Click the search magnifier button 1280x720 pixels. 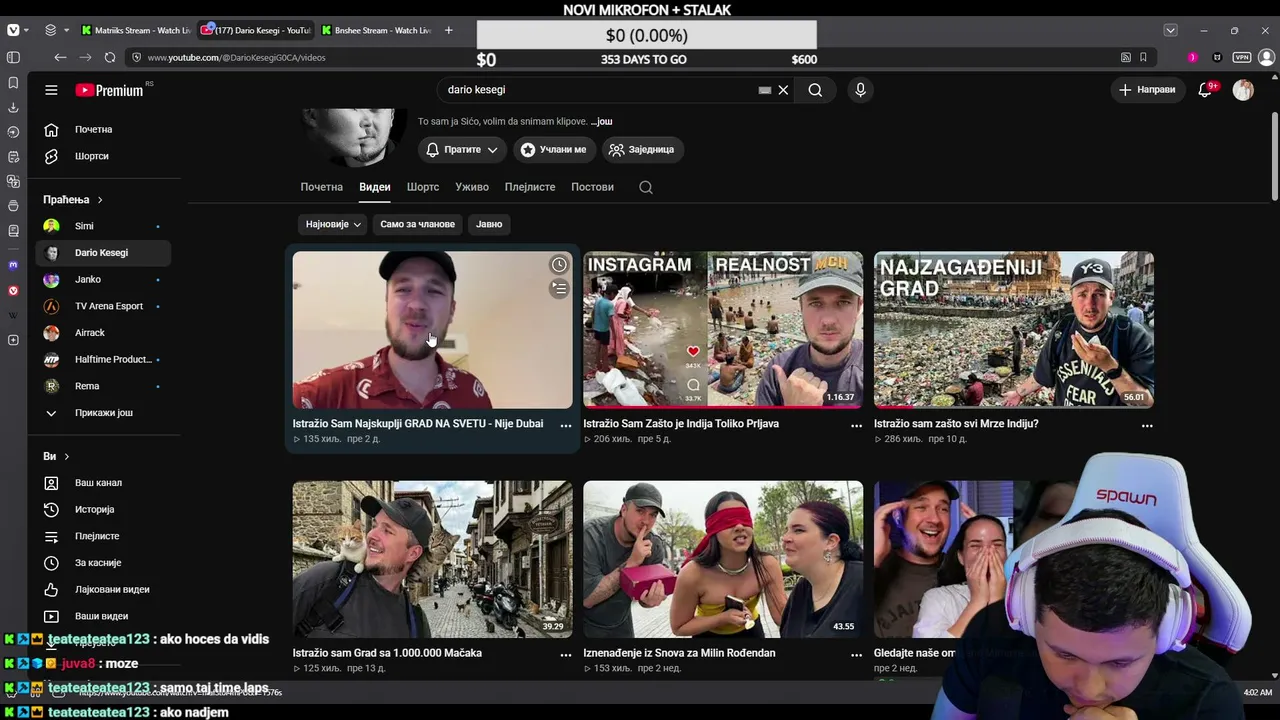(815, 90)
